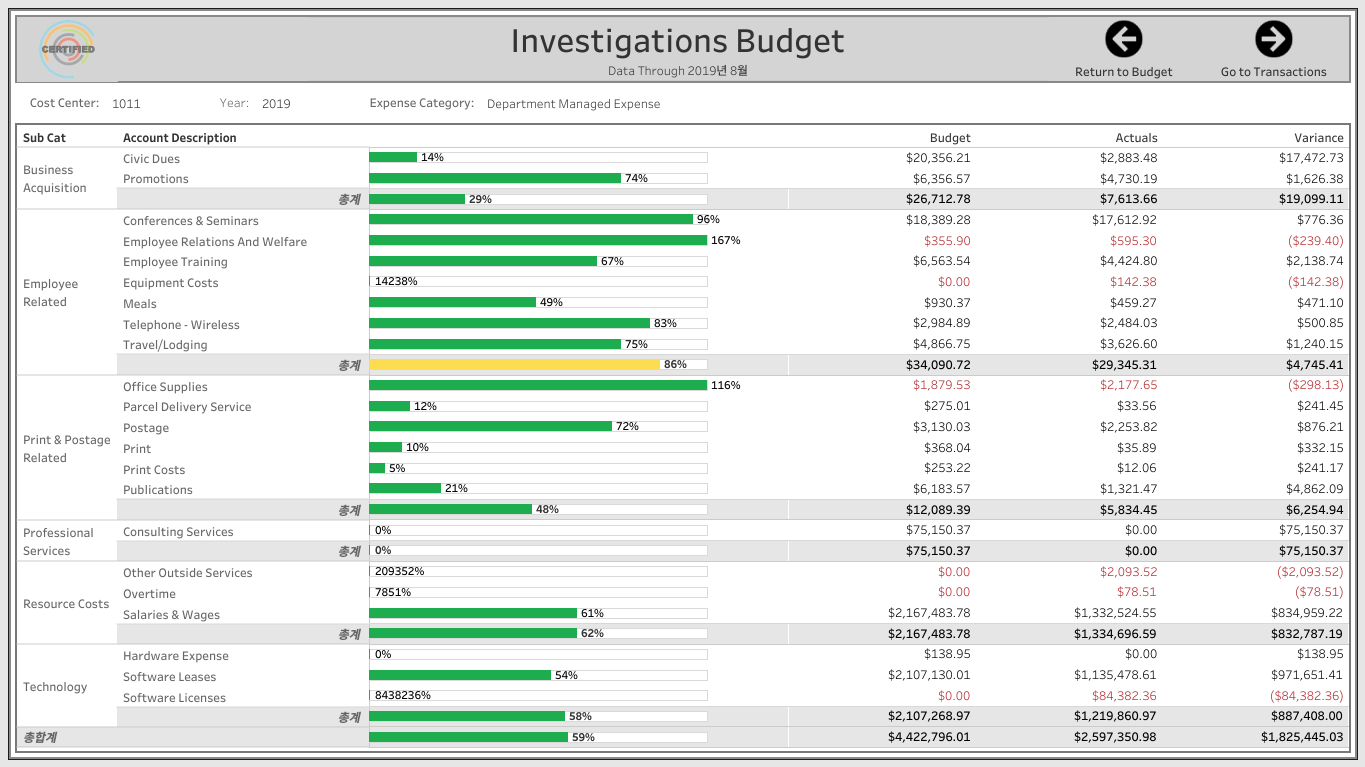Click the Variance column header
The height and width of the screenshot is (767, 1365).
(1318, 138)
